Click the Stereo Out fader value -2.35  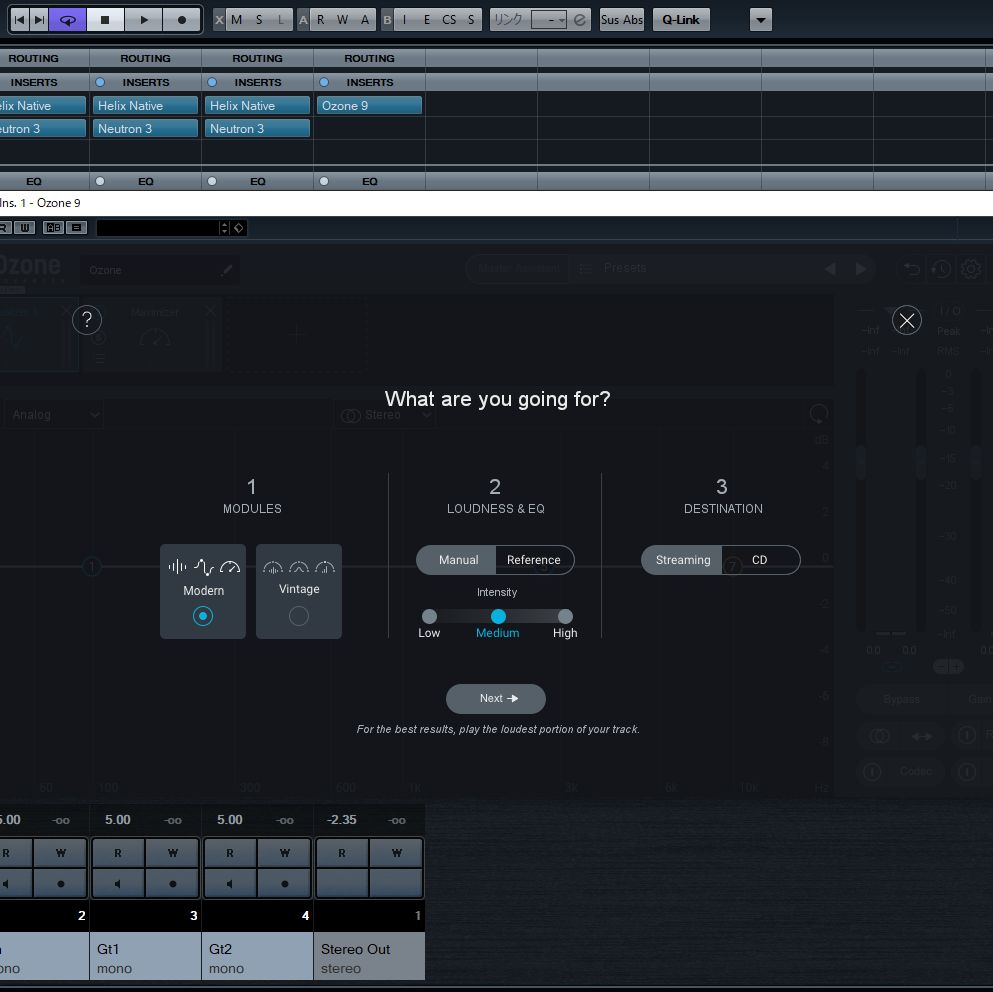coord(341,820)
